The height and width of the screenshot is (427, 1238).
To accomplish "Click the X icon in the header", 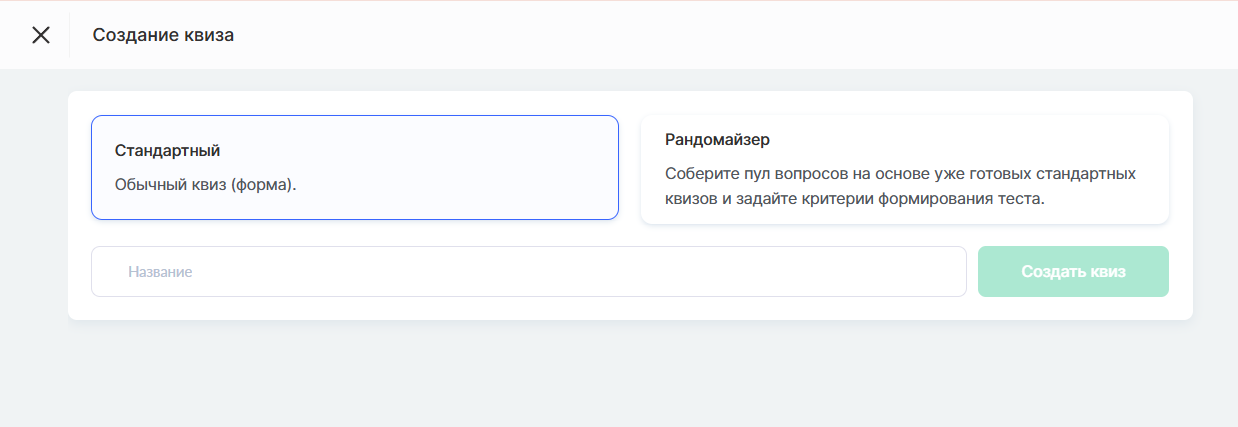I will coord(41,35).
